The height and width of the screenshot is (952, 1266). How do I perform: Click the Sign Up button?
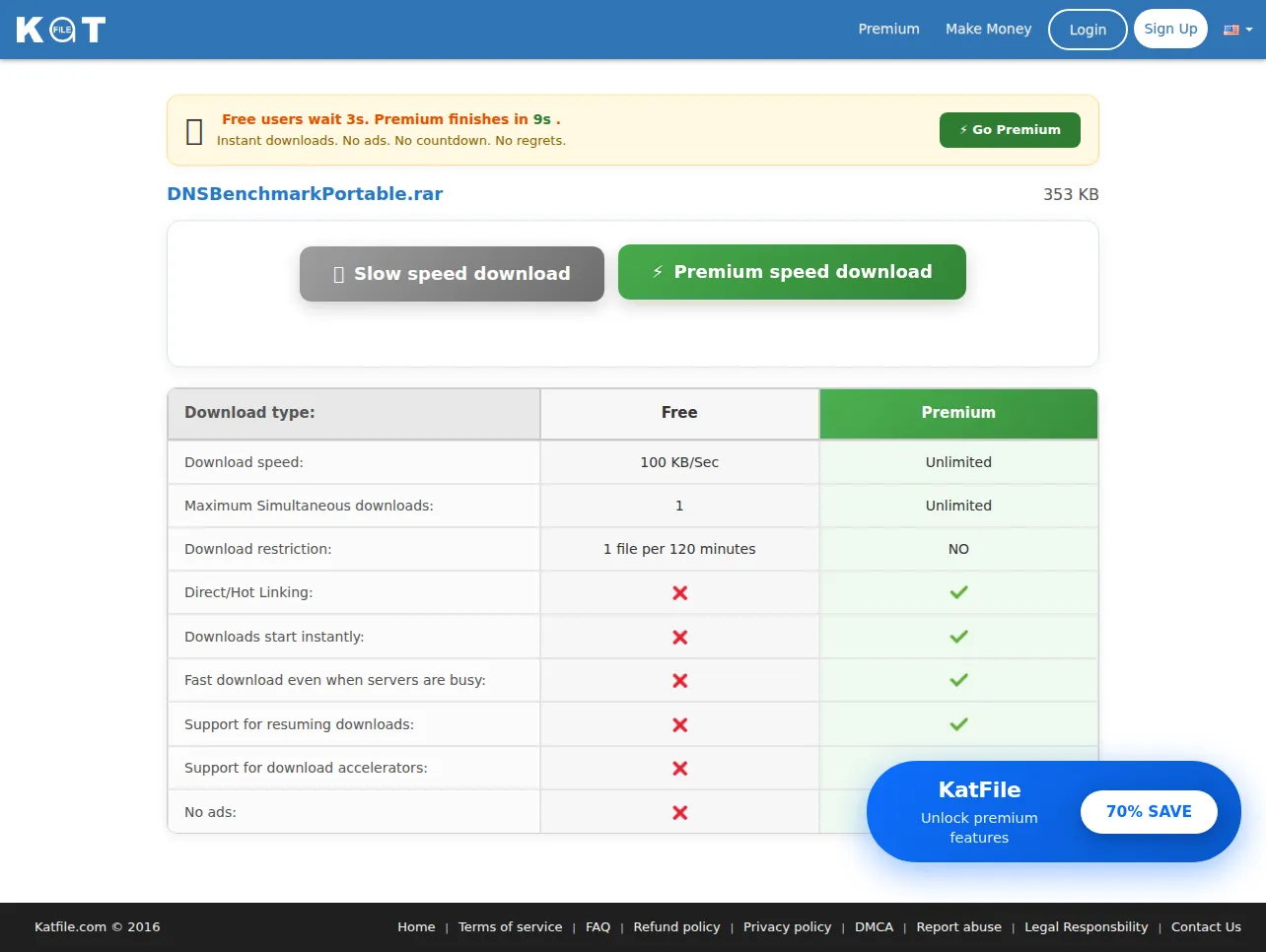[1170, 30]
